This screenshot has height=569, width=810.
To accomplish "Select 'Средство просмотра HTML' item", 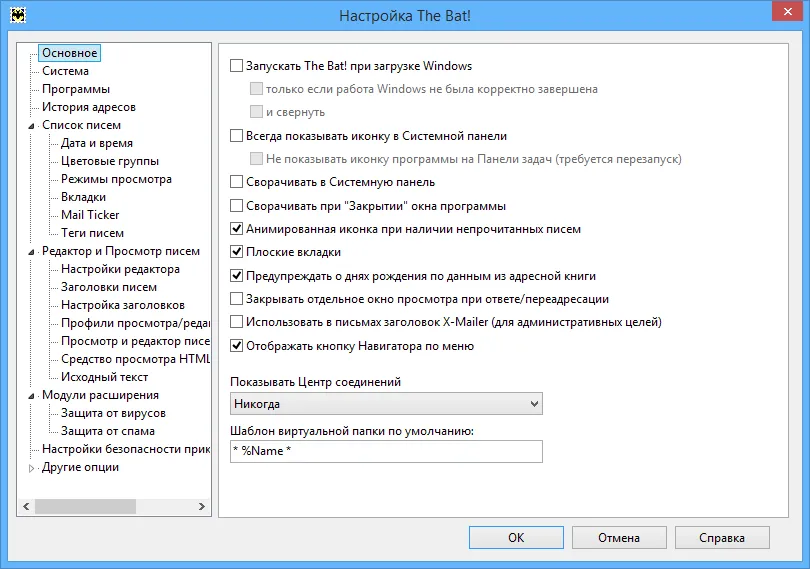I will 135,359.
